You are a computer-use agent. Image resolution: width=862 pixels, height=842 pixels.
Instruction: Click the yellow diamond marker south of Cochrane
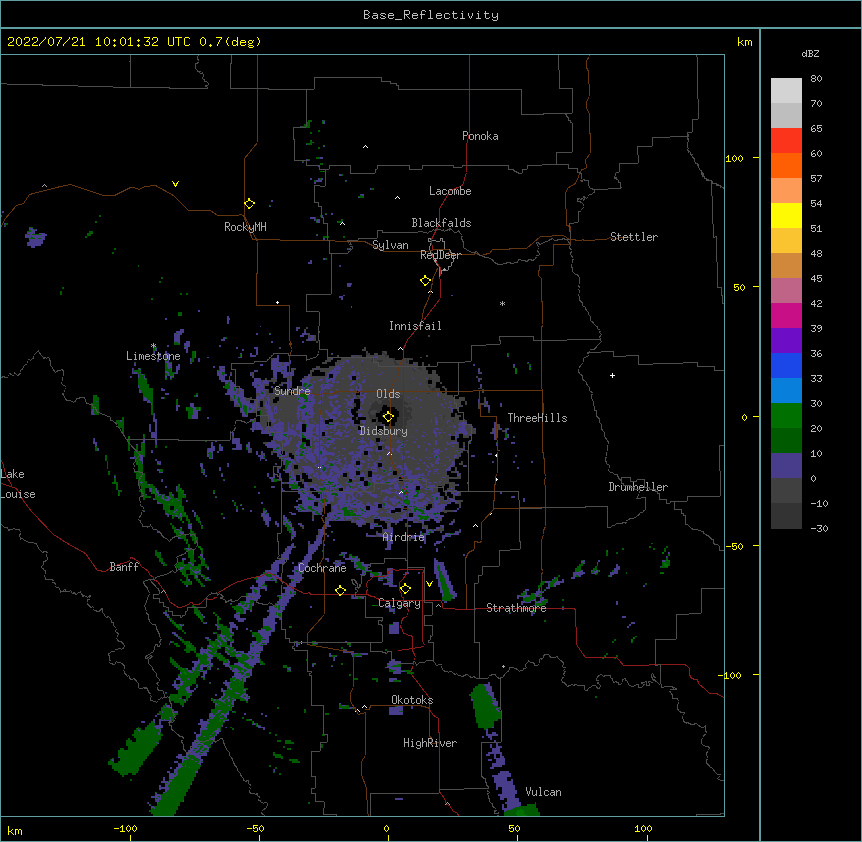click(340, 590)
